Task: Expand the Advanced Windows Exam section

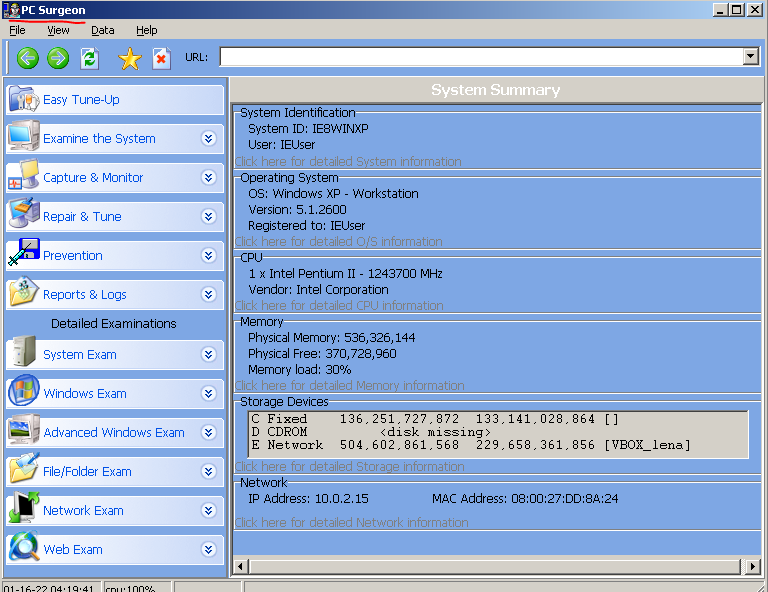Action: pyautogui.click(x=209, y=432)
